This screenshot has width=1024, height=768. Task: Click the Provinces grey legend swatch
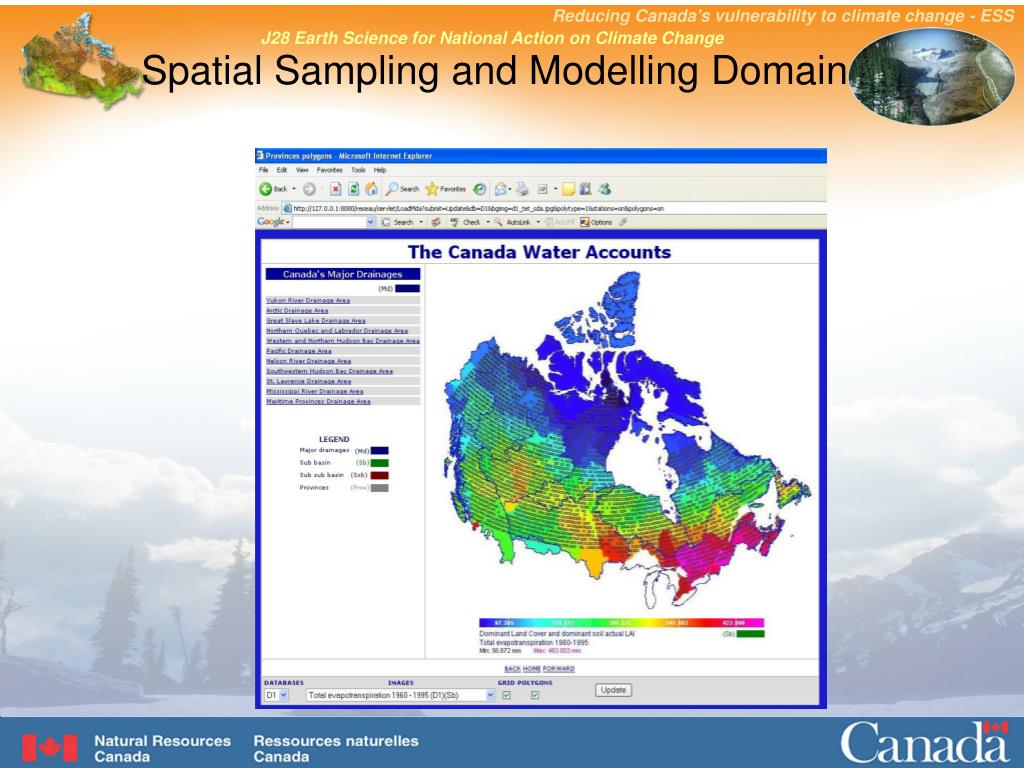pyautogui.click(x=379, y=488)
